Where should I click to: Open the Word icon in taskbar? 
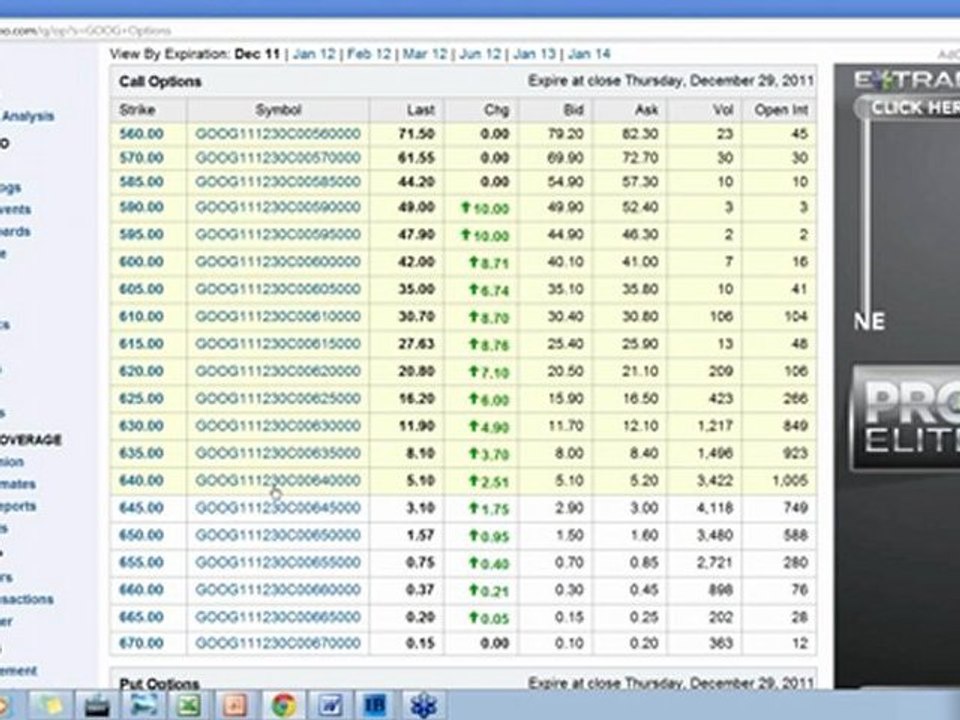tap(329, 705)
